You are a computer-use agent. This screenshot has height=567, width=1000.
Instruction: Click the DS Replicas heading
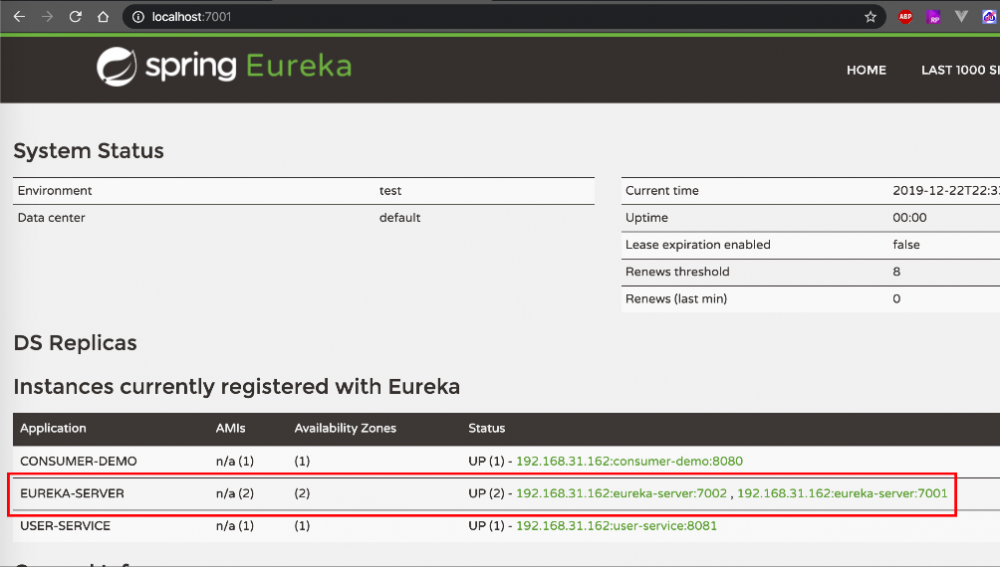click(x=75, y=343)
